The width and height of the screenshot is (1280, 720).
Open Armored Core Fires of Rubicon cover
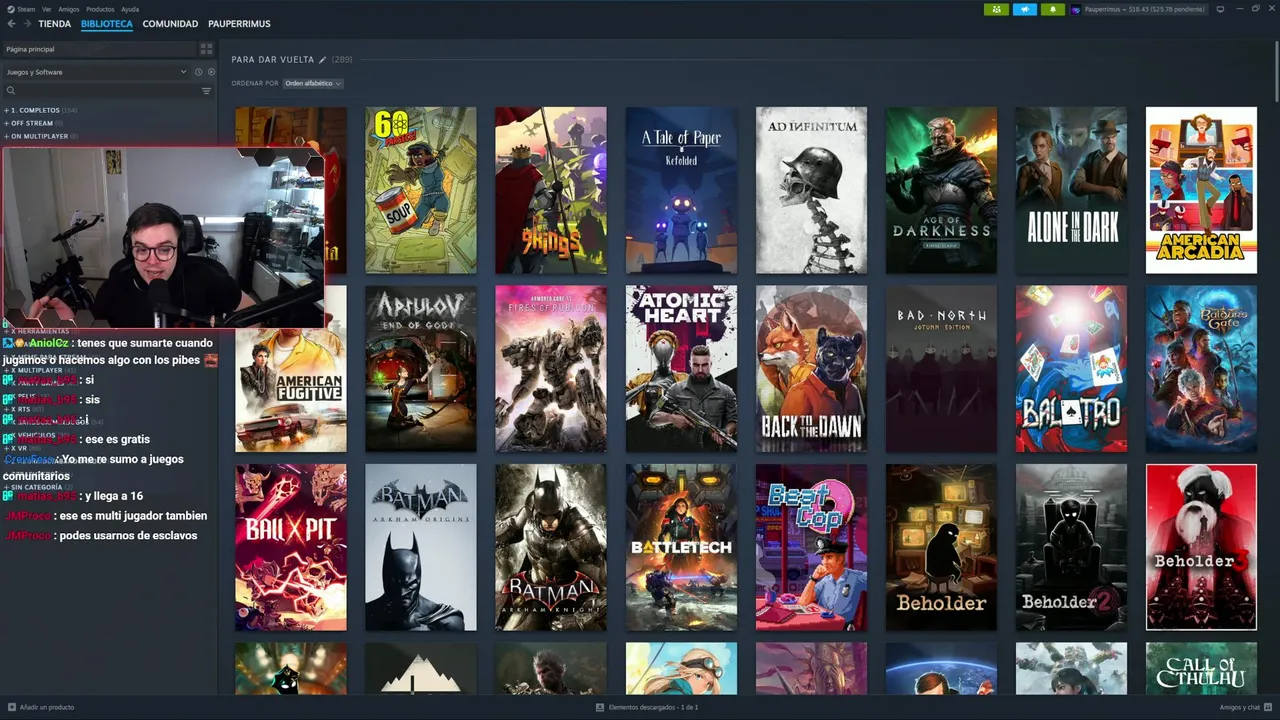coord(551,369)
